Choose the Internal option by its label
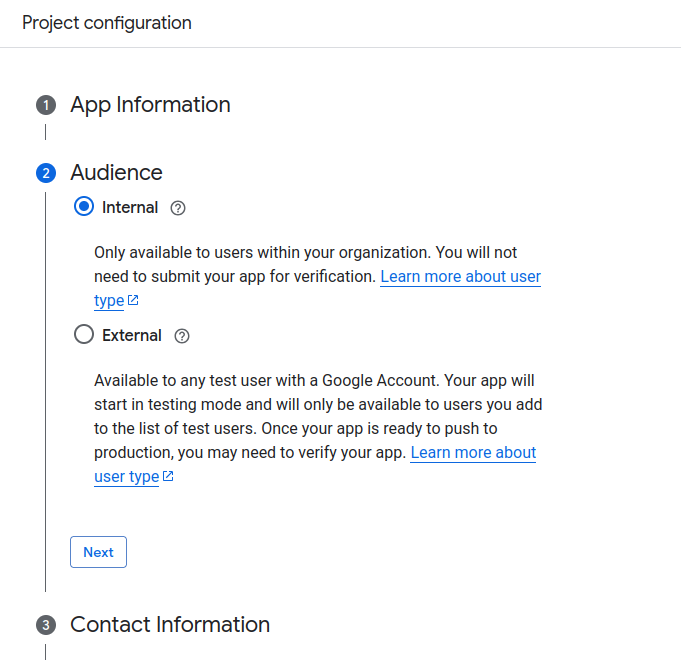The image size is (681, 669). coord(130,208)
